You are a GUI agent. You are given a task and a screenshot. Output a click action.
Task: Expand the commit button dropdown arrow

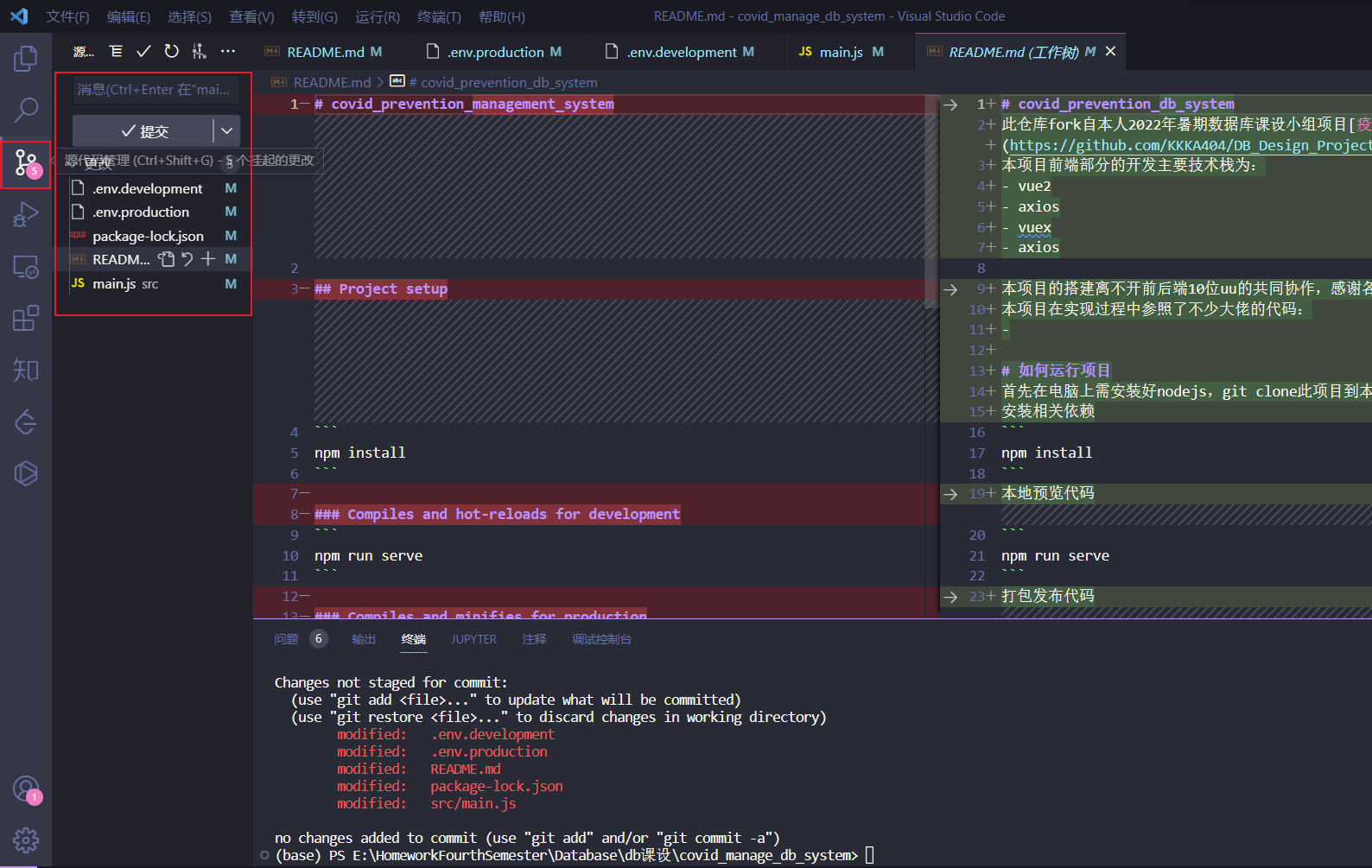coord(226,131)
